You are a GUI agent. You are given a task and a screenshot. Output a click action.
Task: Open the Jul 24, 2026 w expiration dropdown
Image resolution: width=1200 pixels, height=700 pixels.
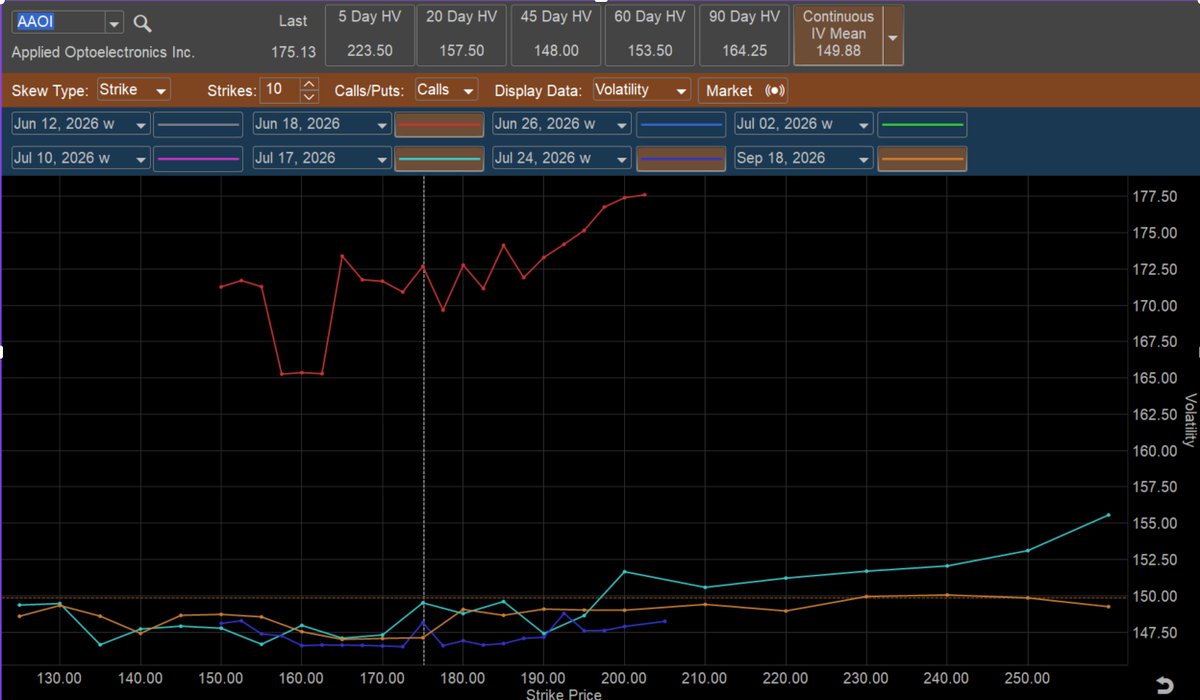562,158
